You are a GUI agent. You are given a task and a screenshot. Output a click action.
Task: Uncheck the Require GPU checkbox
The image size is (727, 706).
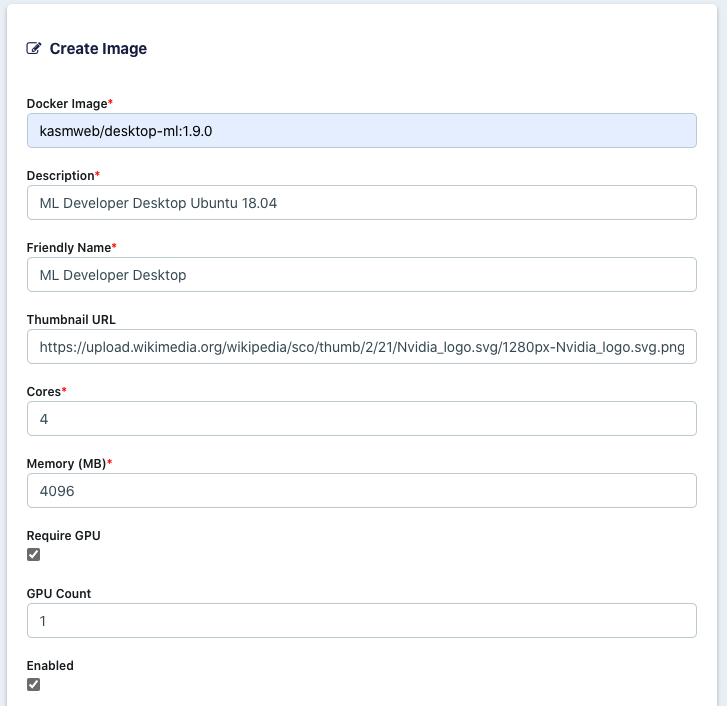pos(34,555)
